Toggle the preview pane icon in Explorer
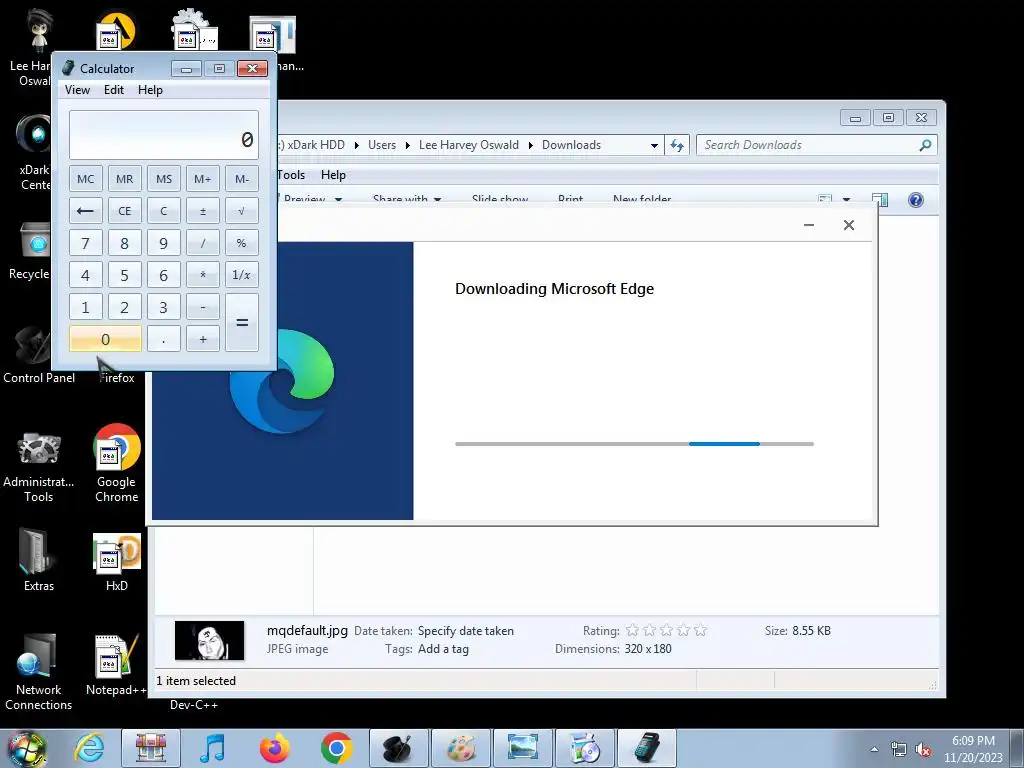 [880, 200]
